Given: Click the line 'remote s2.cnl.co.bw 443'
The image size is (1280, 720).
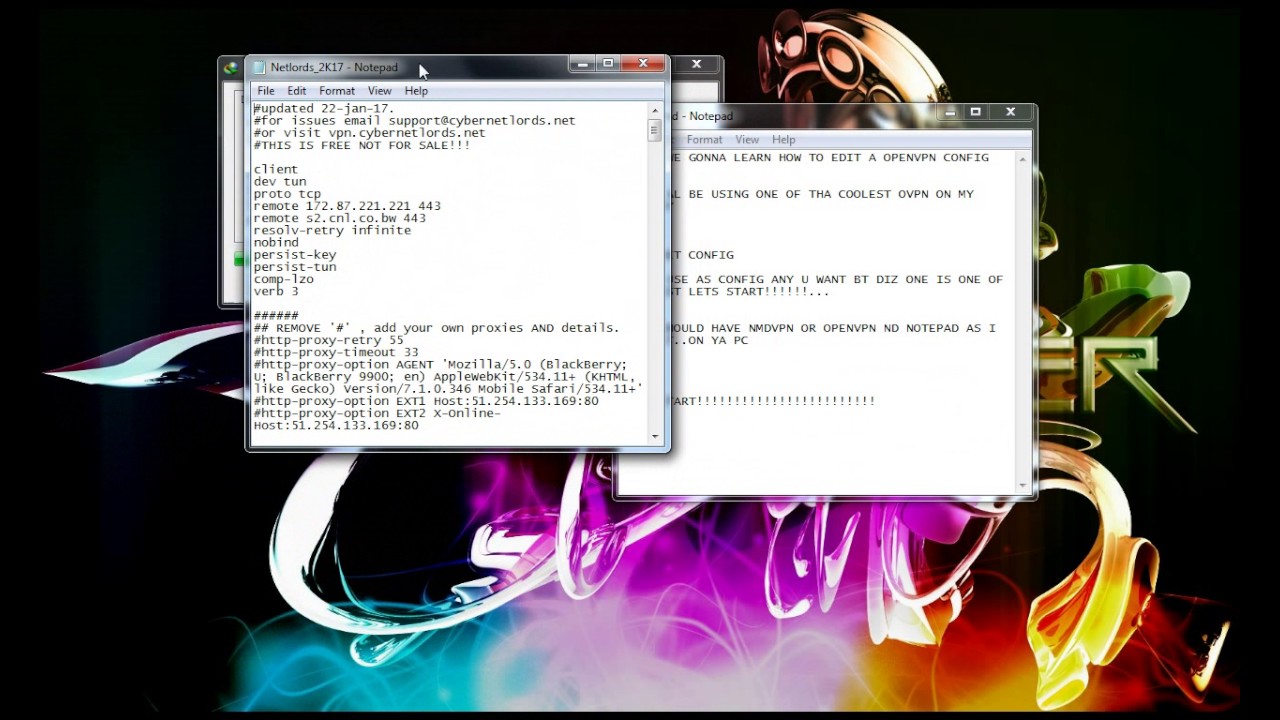Looking at the screenshot, I should pyautogui.click(x=340, y=218).
